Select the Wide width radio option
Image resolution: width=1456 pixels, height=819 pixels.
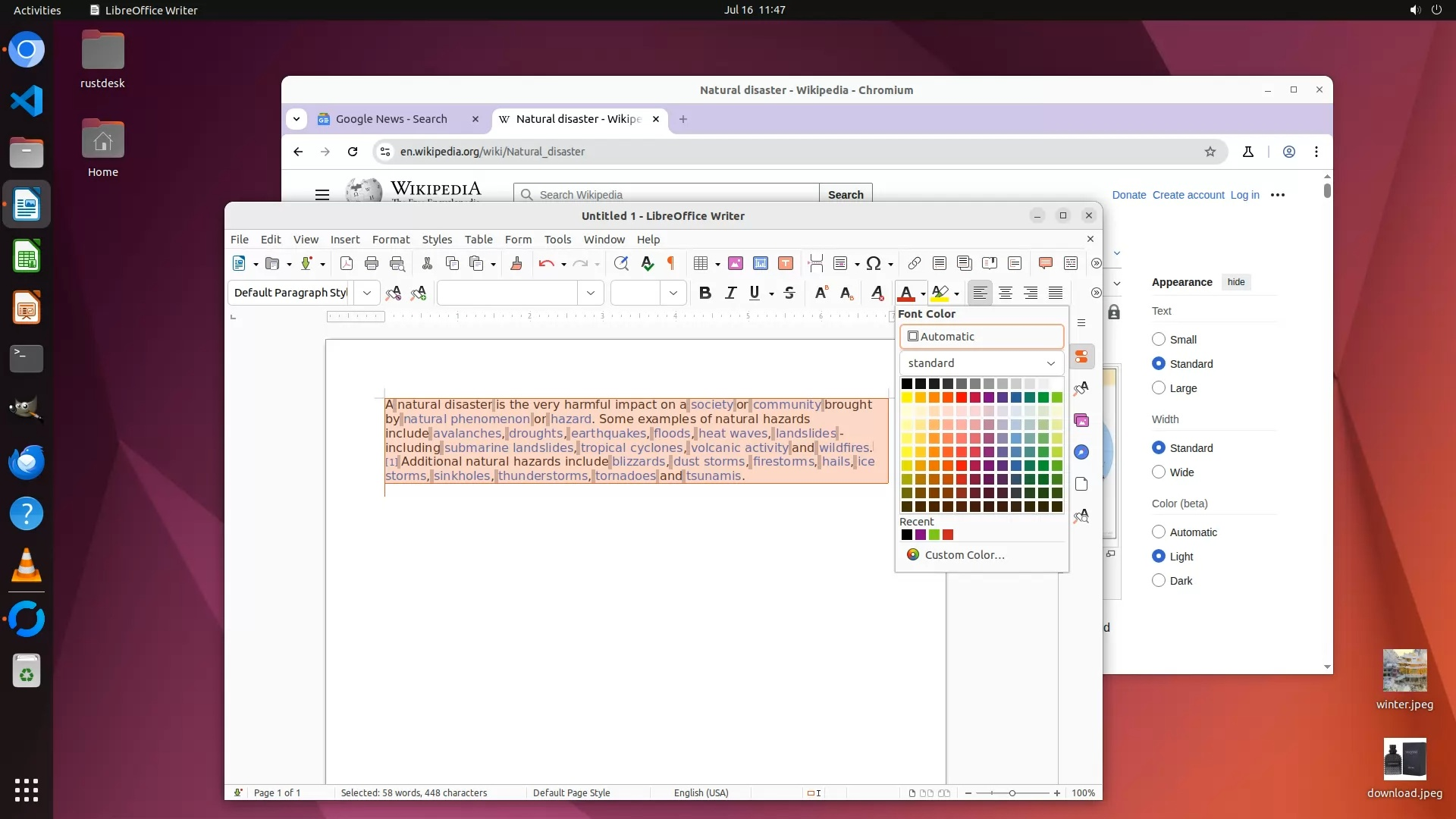1158,472
